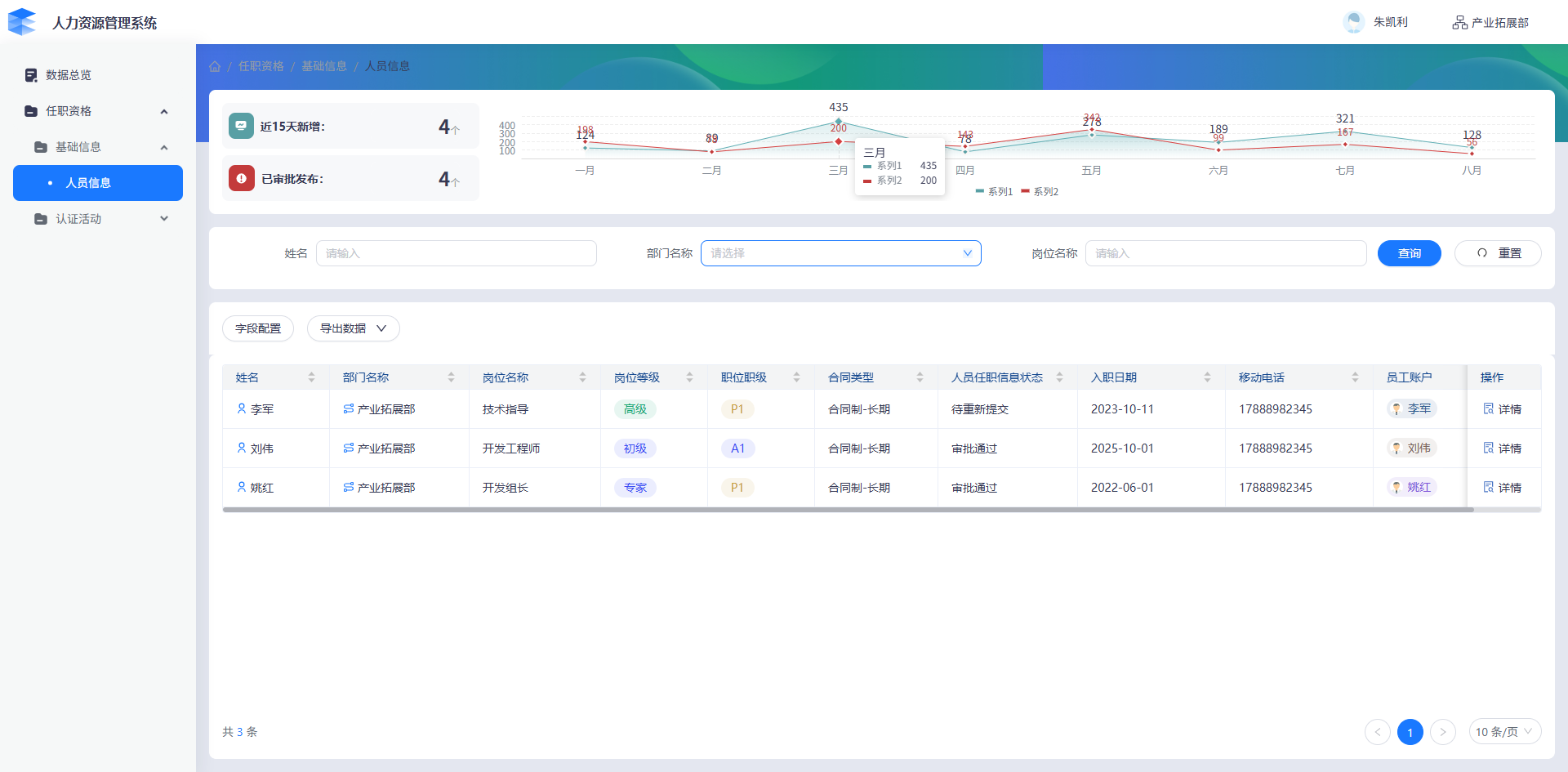Open the 部门名称 select dropdown
Viewport: 1568px width, 772px height.
[840, 253]
